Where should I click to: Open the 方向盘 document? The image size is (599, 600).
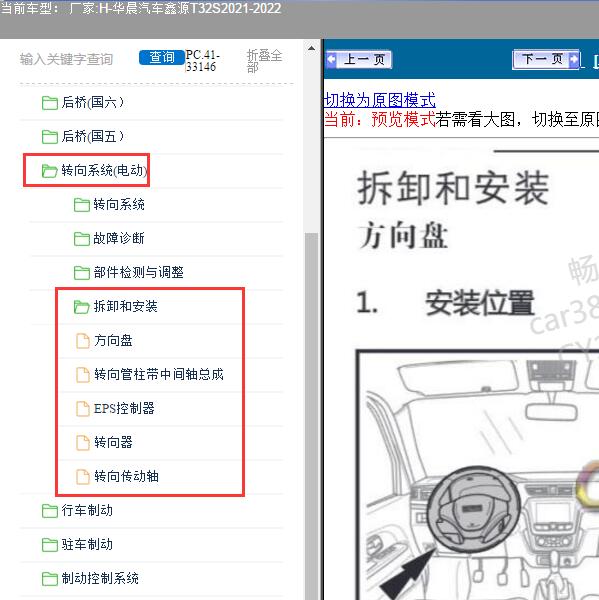[x=113, y=341]
